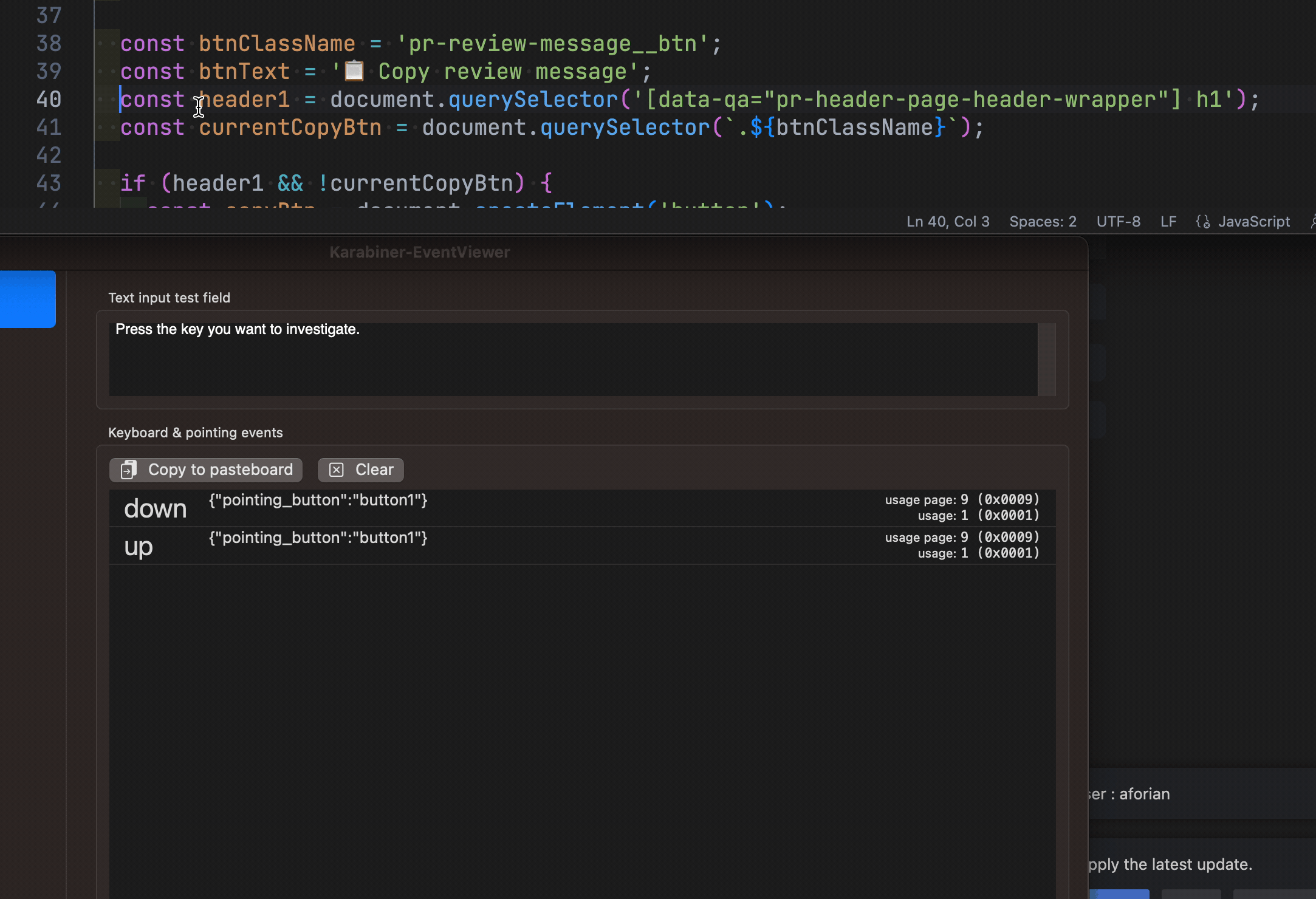The height and width of the screenshot is (899, 1316).
Task: Click the curly-braces JavaScript language icon
Action: [x=1202, y=221]
